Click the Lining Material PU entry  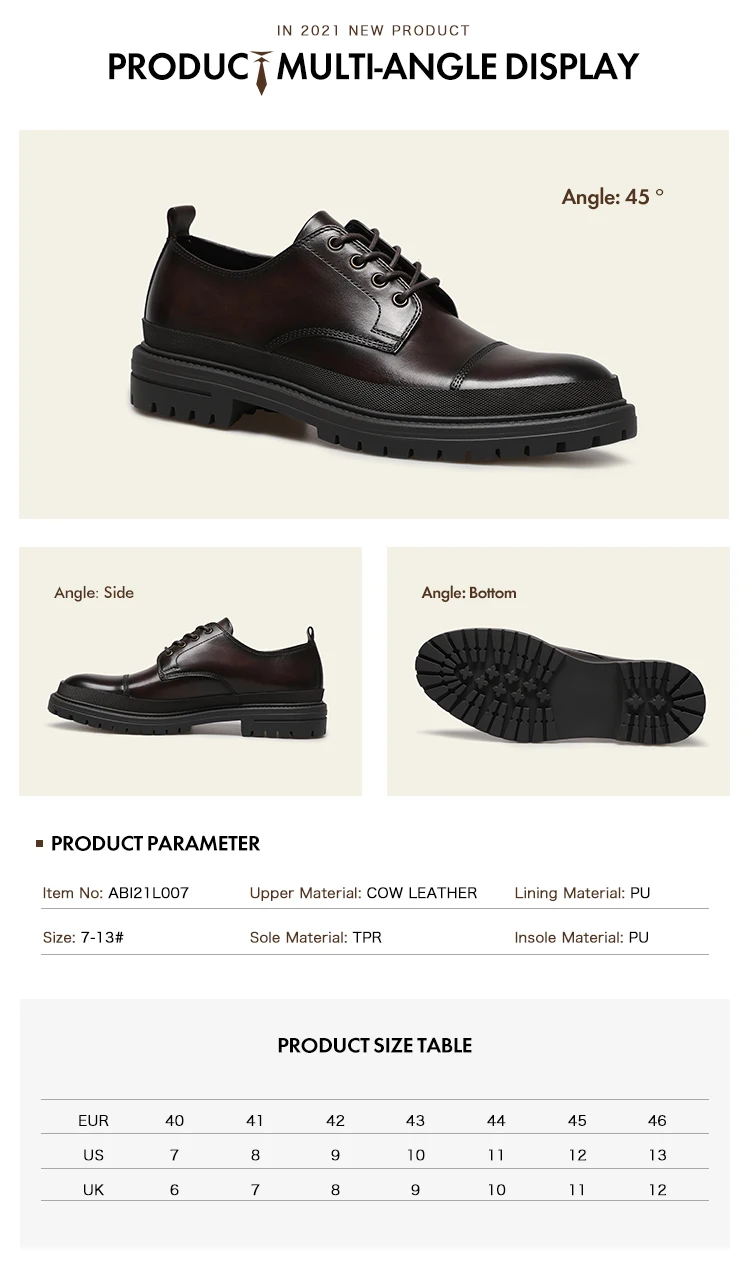(x=582, y=892)
